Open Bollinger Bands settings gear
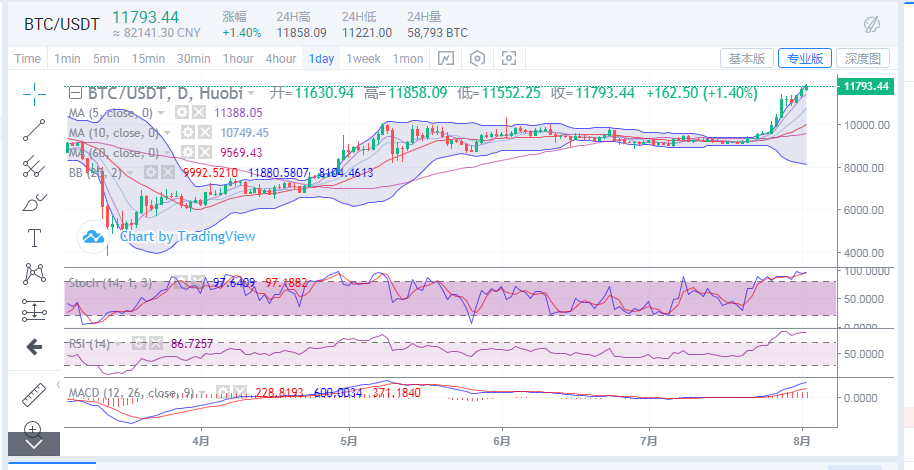914x470 pixels. click(x=151, y=173)
